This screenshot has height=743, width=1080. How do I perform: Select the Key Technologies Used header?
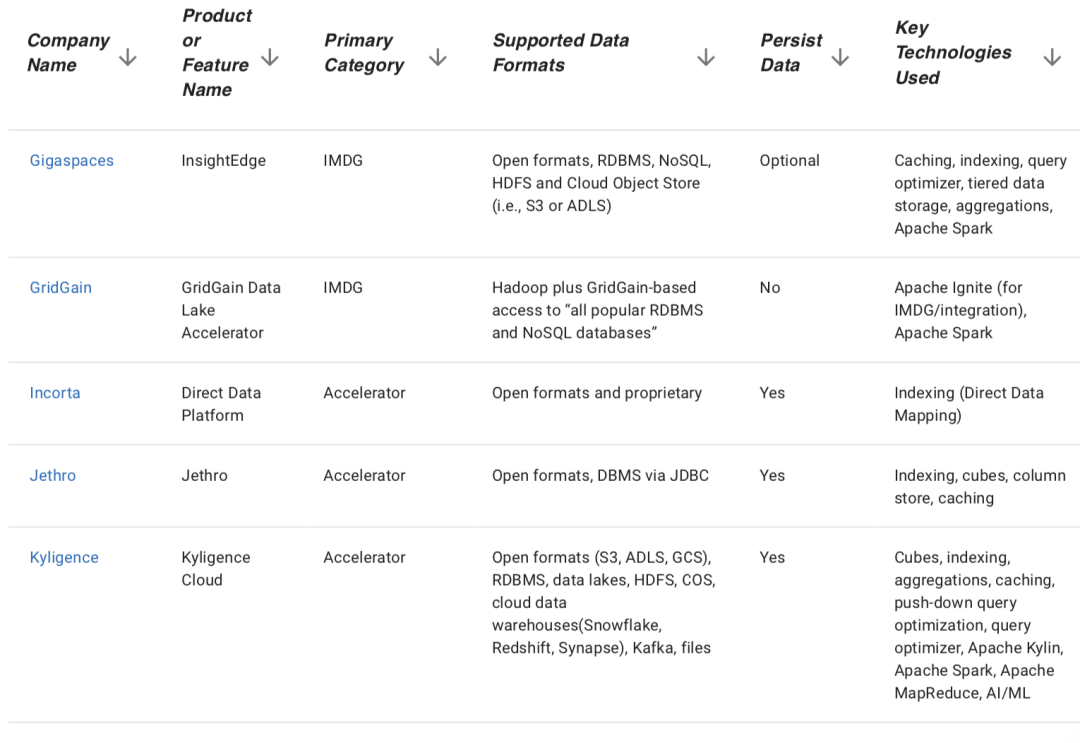[953, 52]
